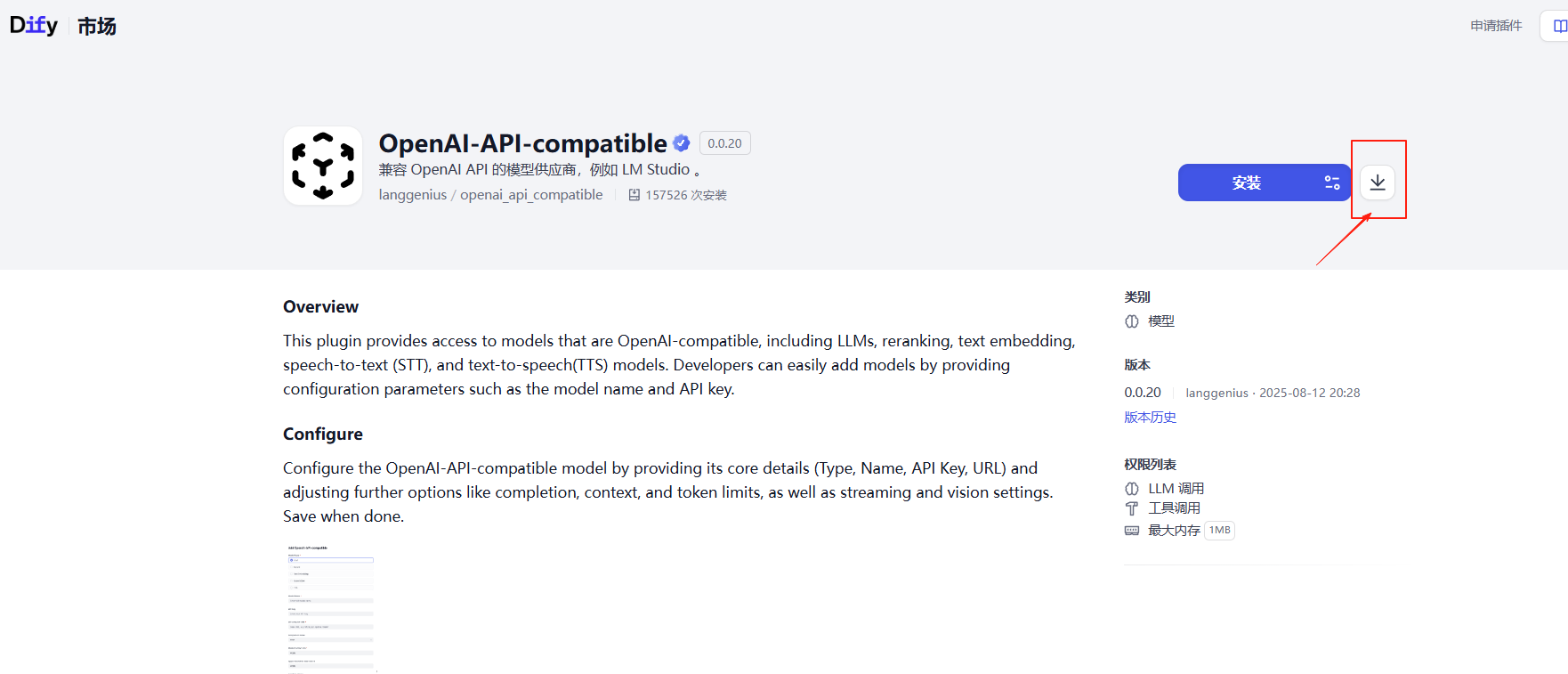The width and height of the screenshot is (1568, 674).
Task: Click the 工具调用 permission icon
Action: click(x=1131, y=508)
